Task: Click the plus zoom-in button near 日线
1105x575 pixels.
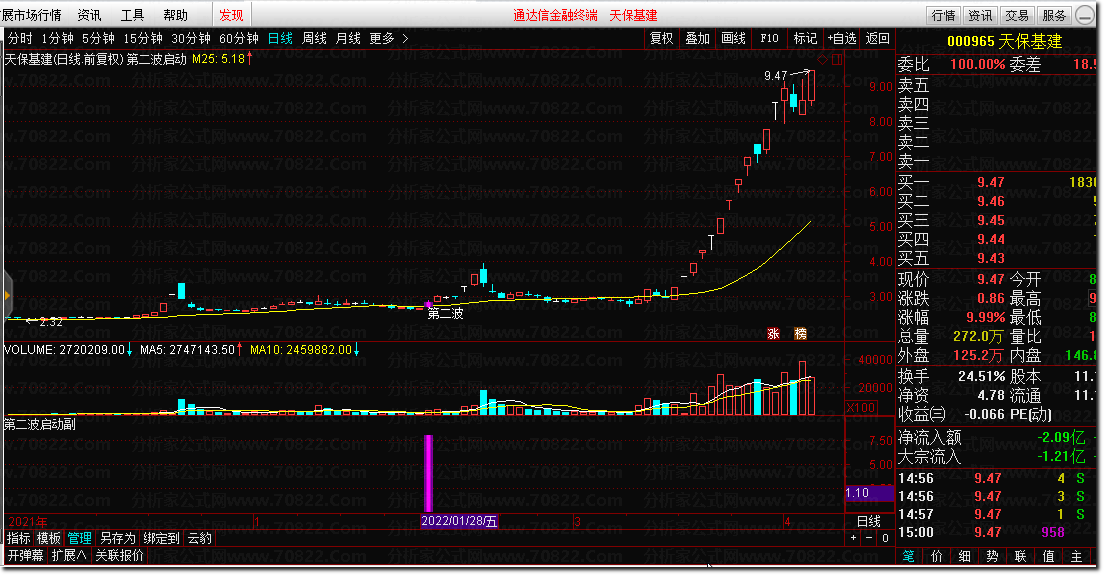Action: (x=853, y=538)
